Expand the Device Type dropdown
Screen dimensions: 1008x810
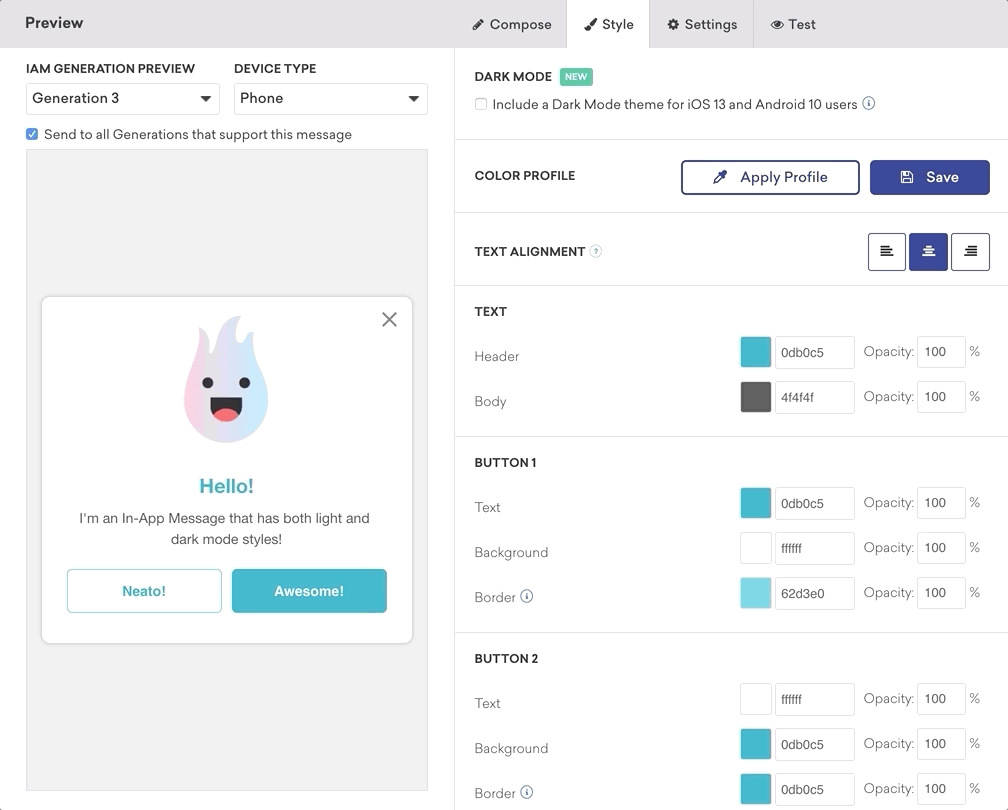[330, 98]
